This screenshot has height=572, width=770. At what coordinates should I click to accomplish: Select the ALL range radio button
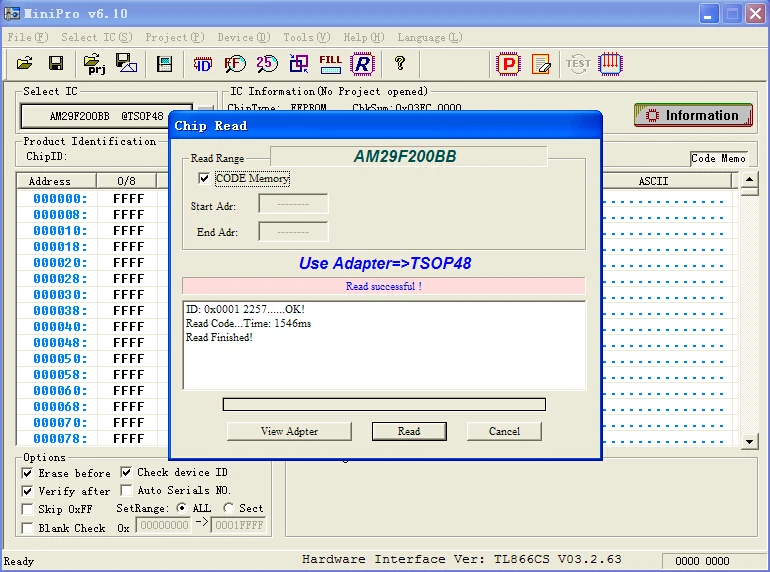[181, 508]
